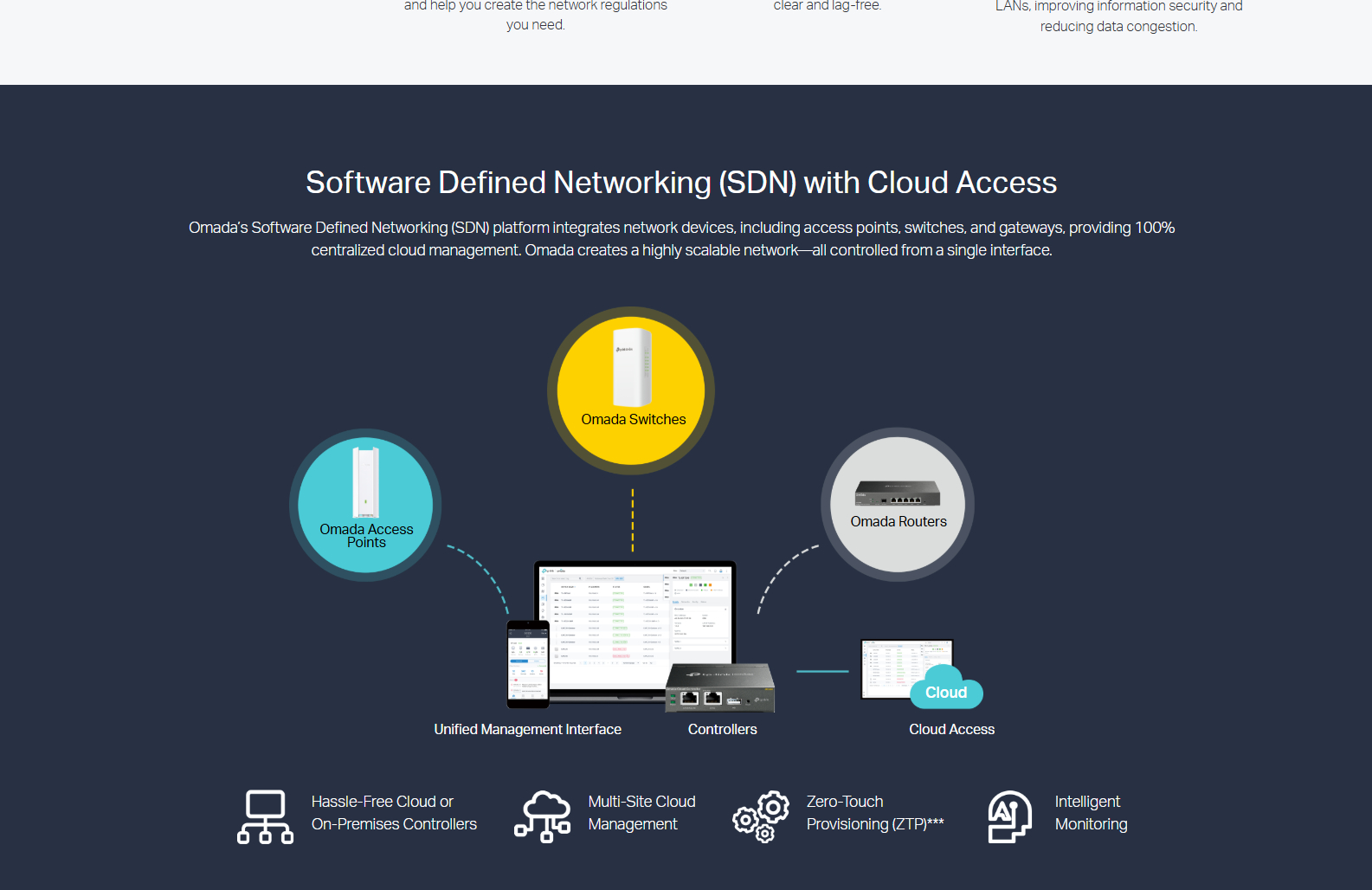The width and height of the screenshot is (1372, 890).
Task: Click the hardware controller device image
Action: pos(720,688)
